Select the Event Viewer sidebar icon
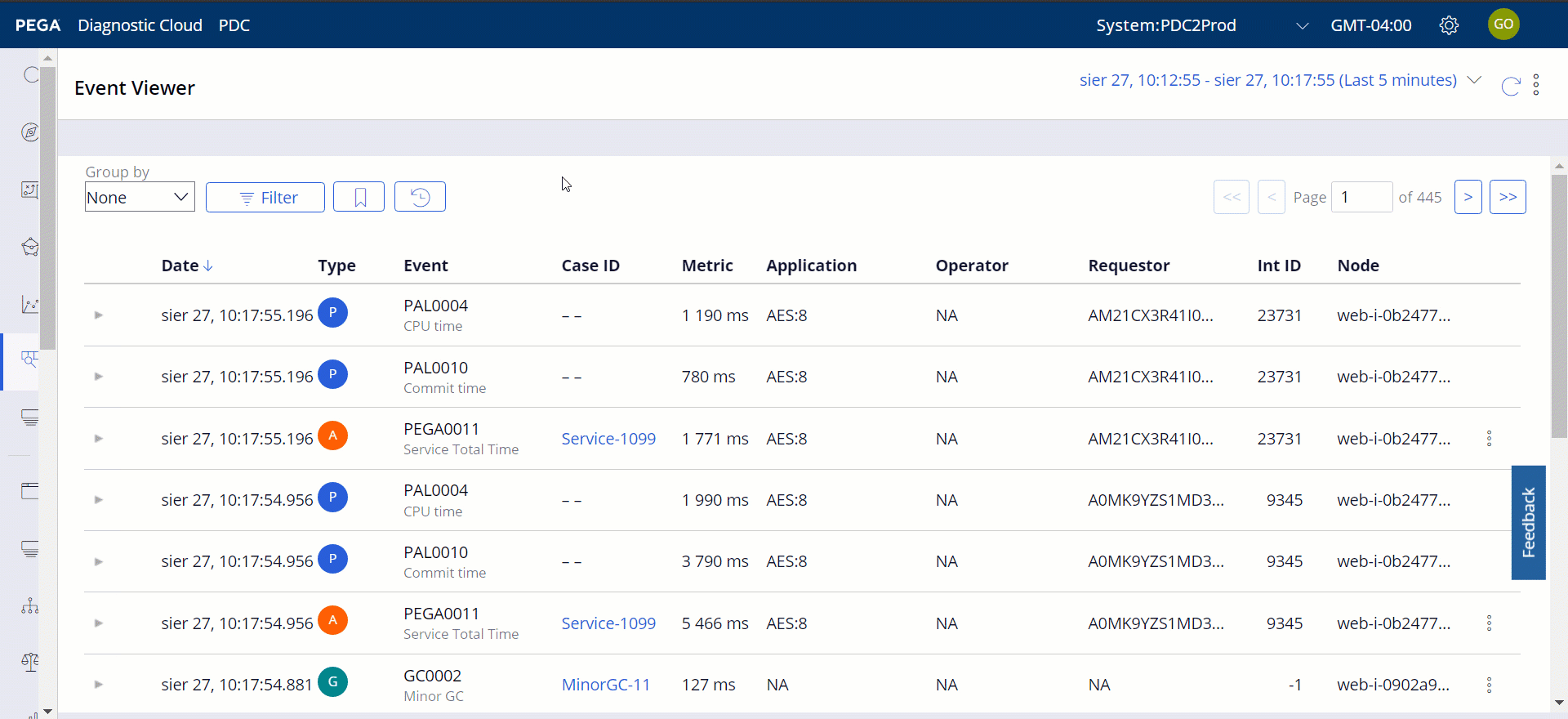This screenshot has width=1568, height=719. pos(30,359)
